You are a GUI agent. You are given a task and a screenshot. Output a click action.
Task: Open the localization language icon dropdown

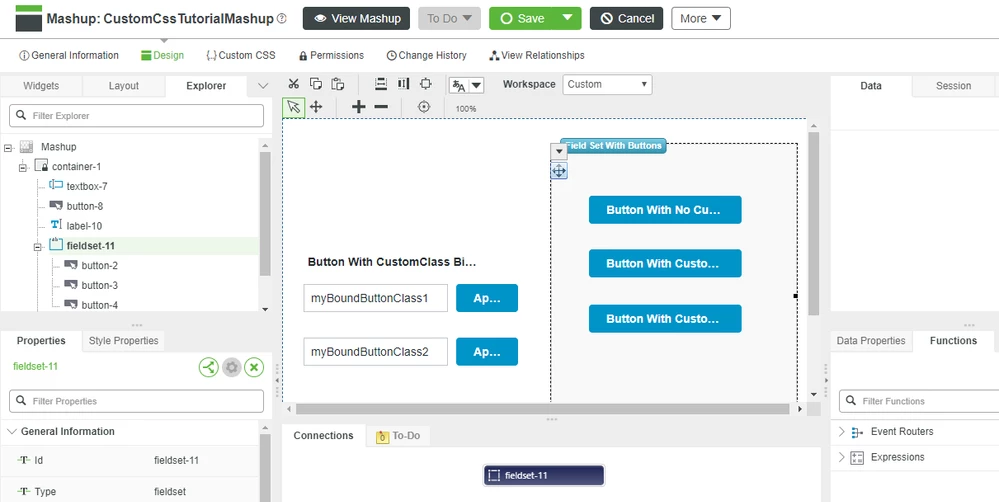466,85
